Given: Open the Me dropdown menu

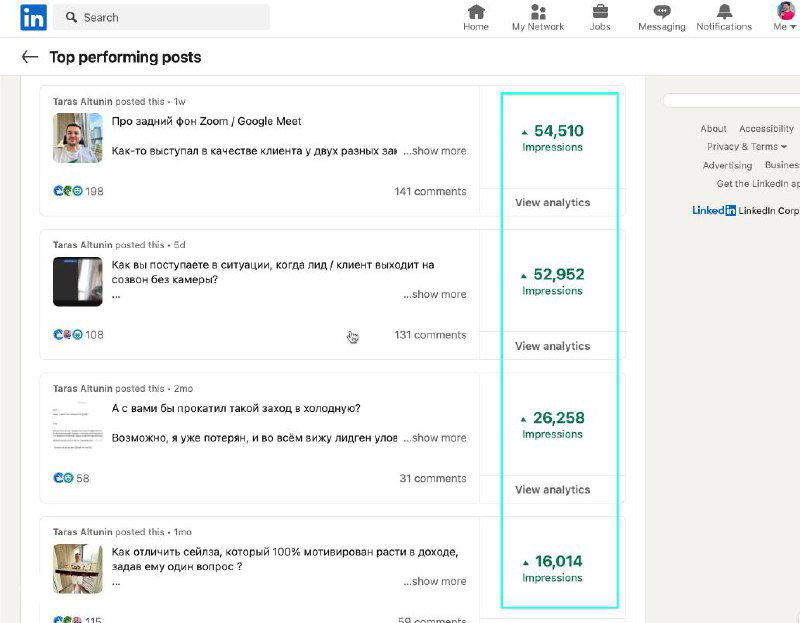Looking at the screenshot, I should pos(783,27).
